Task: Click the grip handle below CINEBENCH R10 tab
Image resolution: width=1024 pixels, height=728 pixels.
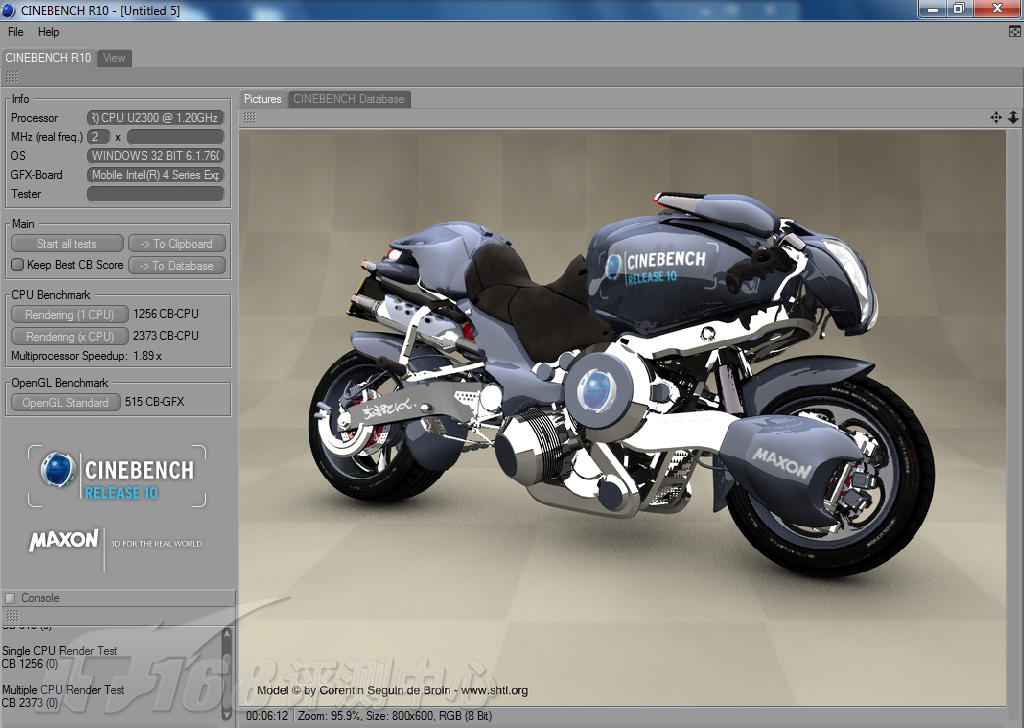Action: pyautogui.click(x=12, y=77)
